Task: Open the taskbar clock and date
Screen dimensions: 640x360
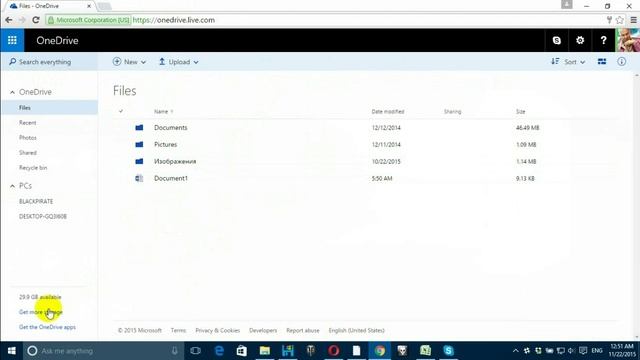Action: [x=622, y=351]
